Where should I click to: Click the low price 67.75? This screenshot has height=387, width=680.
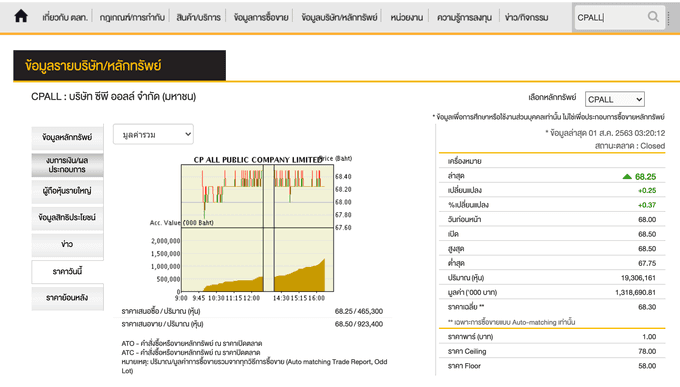[647, 263]
